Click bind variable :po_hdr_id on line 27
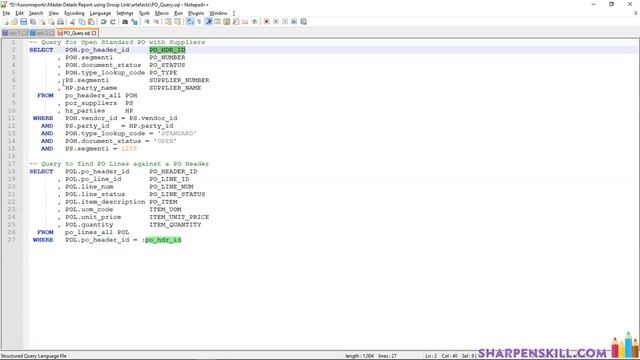The width and height of the screenshot is (640, 360). pyautogui.click(x=162, y=240)
